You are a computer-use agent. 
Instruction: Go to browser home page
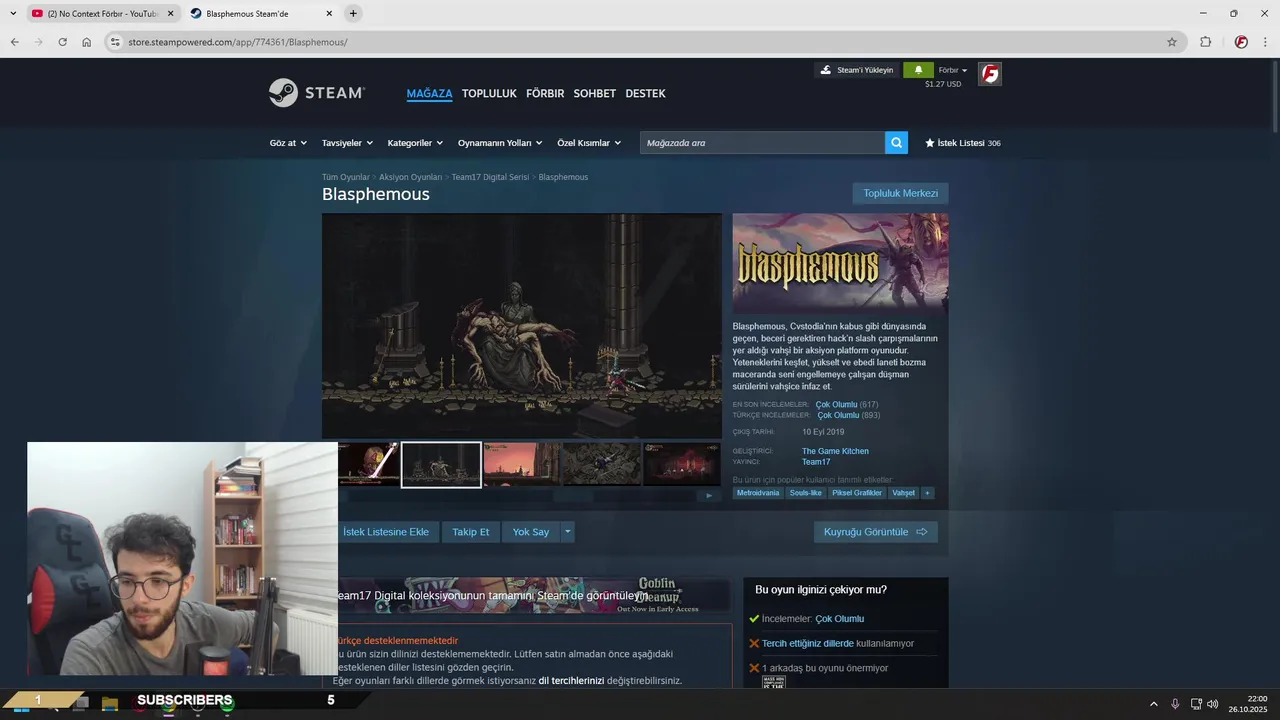pos(87,42)
